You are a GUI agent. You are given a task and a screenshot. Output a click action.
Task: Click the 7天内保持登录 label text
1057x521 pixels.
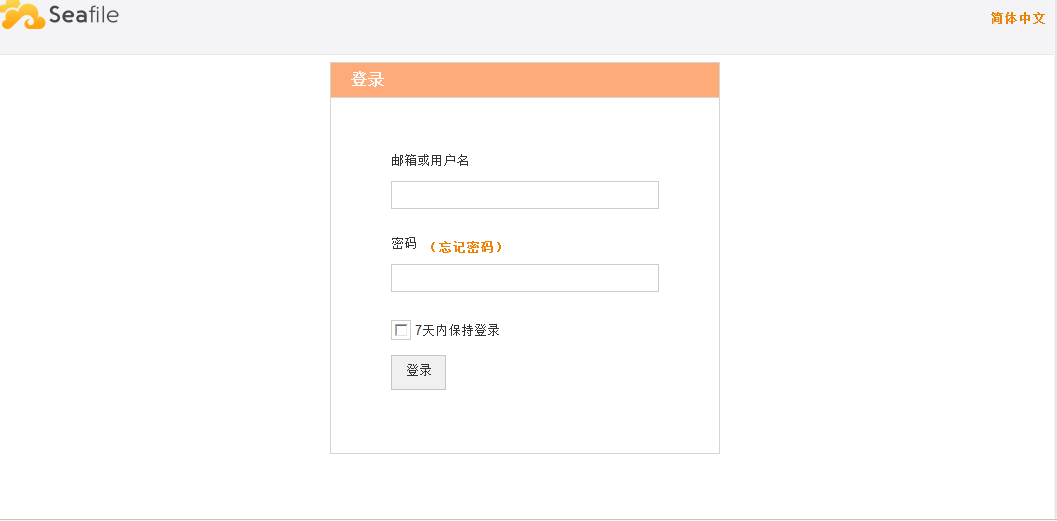(457, 330)
